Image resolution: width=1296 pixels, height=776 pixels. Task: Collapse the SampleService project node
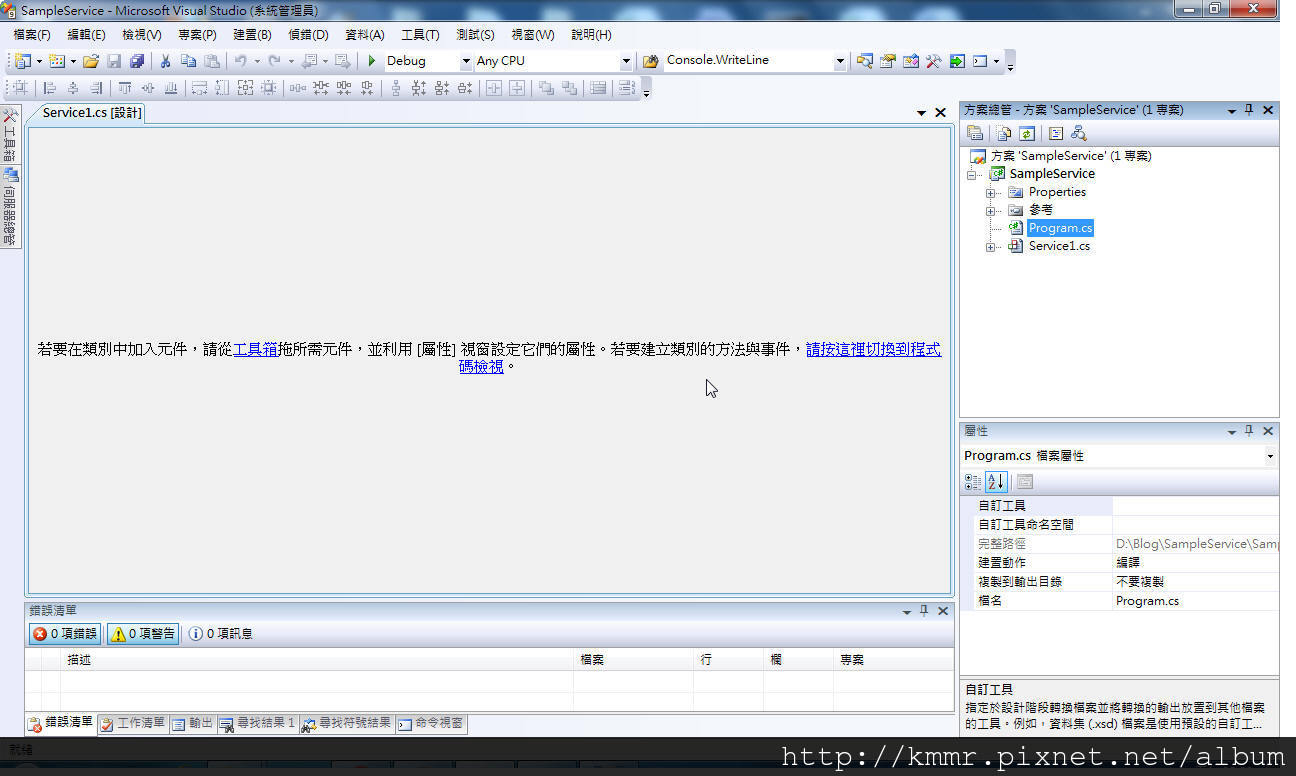pyautogui.click(x=973, y=174)
